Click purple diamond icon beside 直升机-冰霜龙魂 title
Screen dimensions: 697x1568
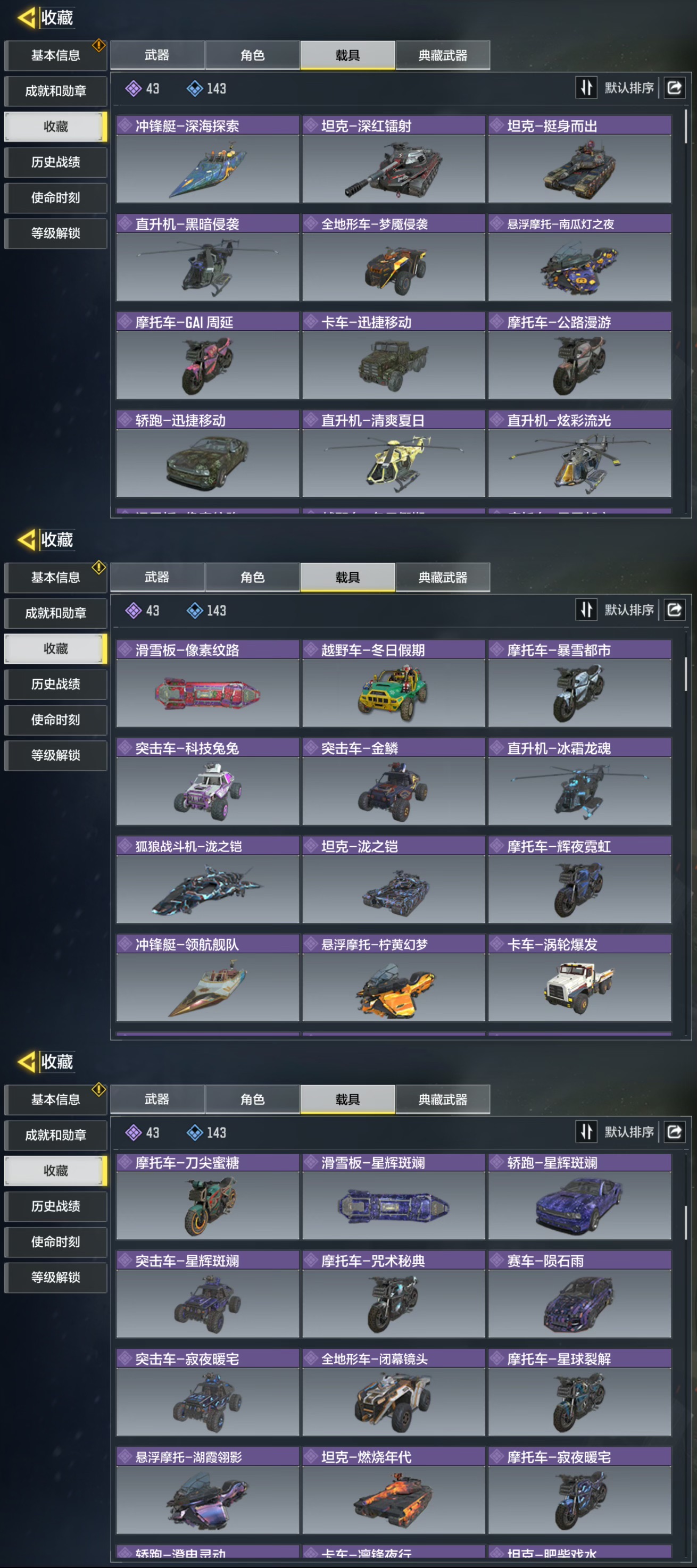pyautogui.click(x=497, y=748)
